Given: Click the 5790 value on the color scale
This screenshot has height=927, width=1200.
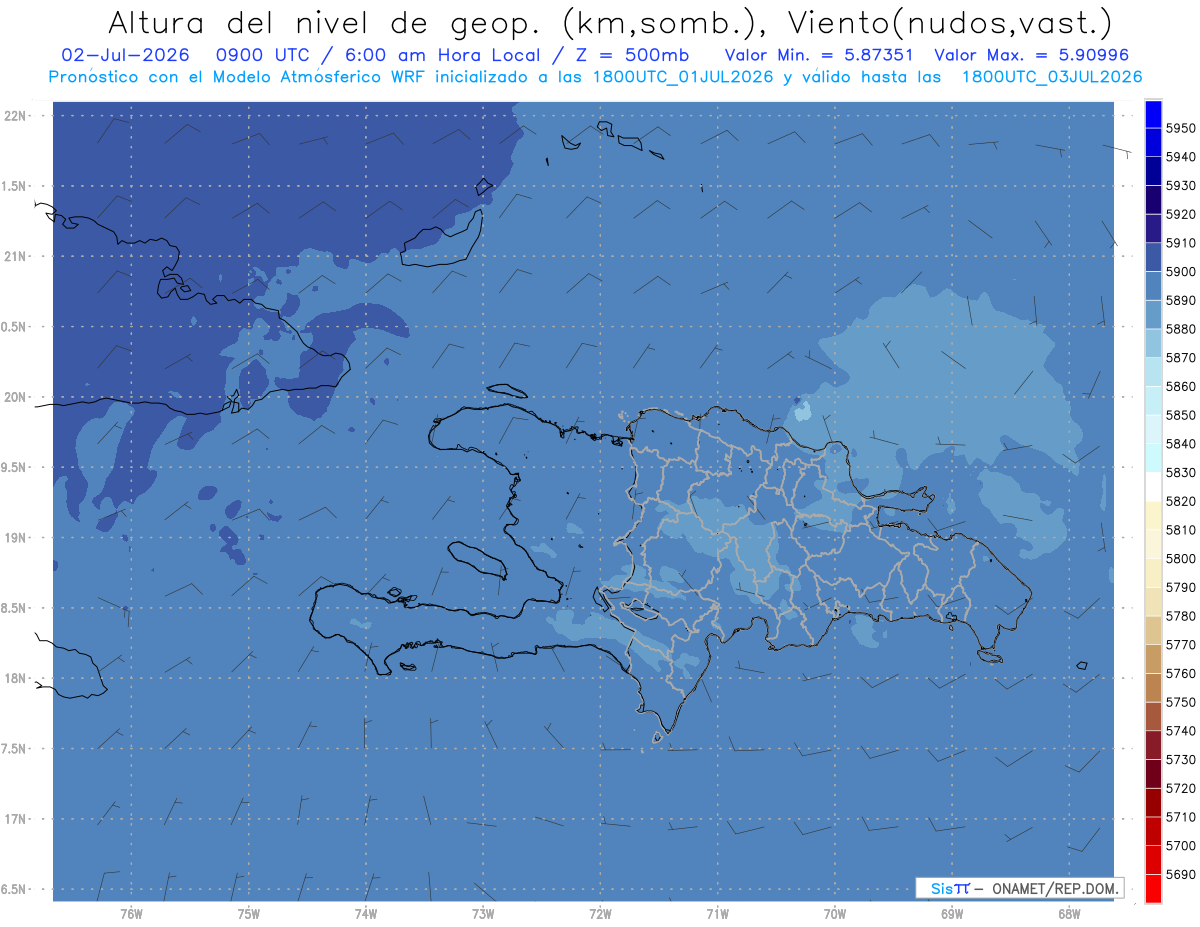Looking at the screenshot, I should point(1181,587).
